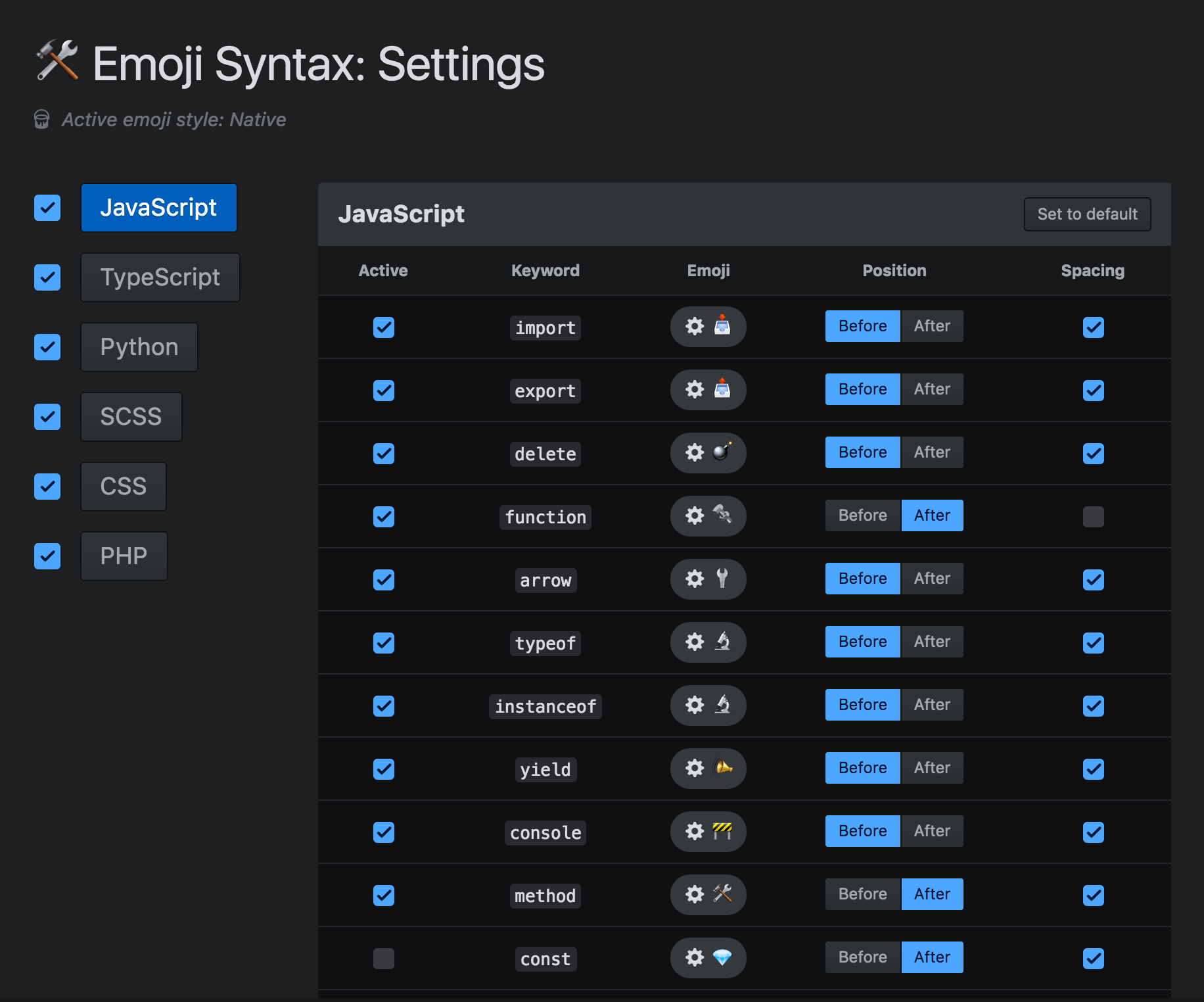Enable the Active checkbox for const
This screenshot has width=1204, height=1002.
click(x=384, y=959)
